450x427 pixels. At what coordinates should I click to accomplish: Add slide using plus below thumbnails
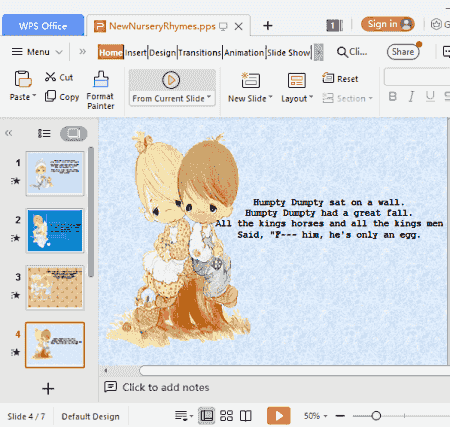pos(48,389)
